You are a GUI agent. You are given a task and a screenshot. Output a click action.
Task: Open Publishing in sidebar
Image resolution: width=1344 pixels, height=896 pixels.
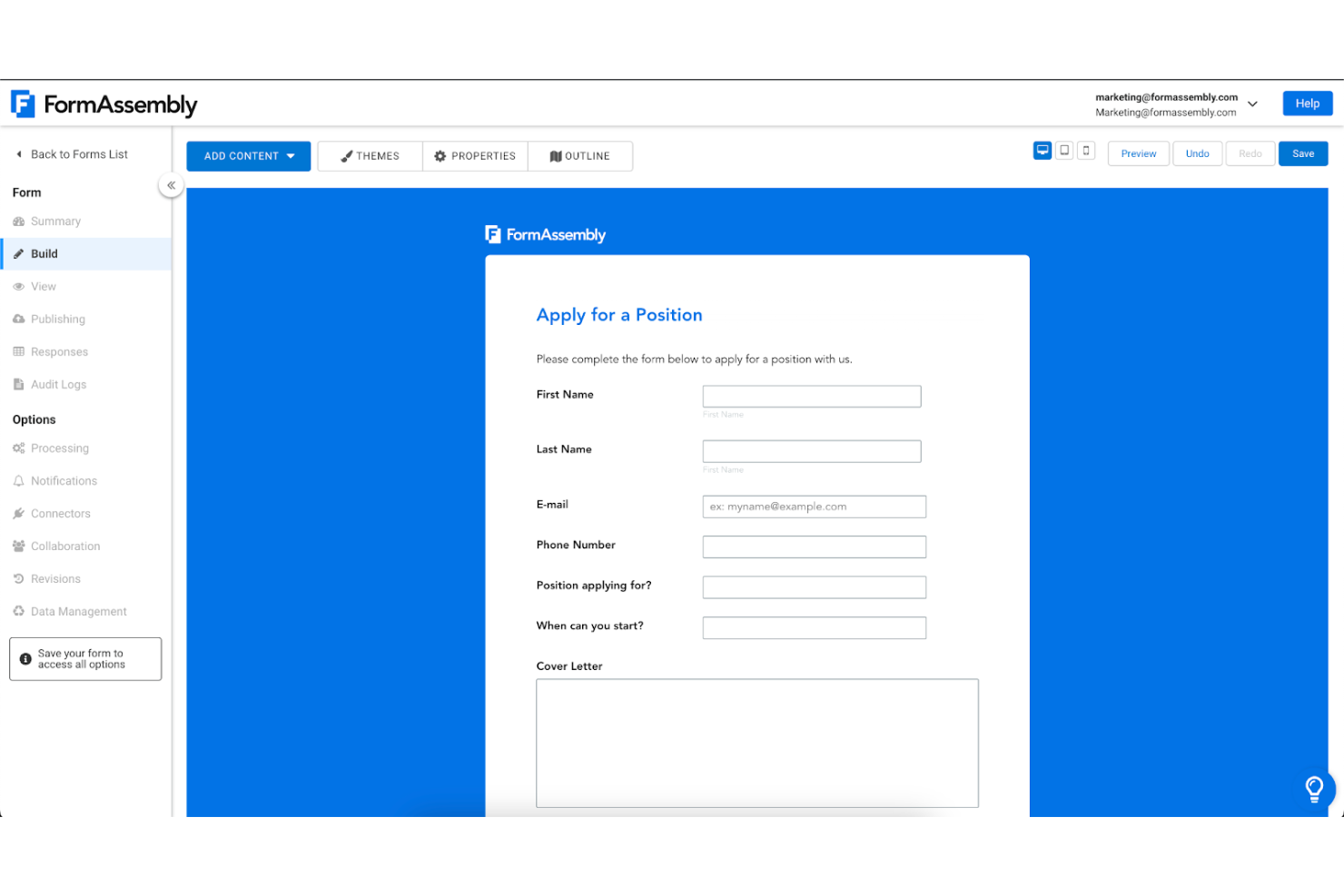click(86, 320)
